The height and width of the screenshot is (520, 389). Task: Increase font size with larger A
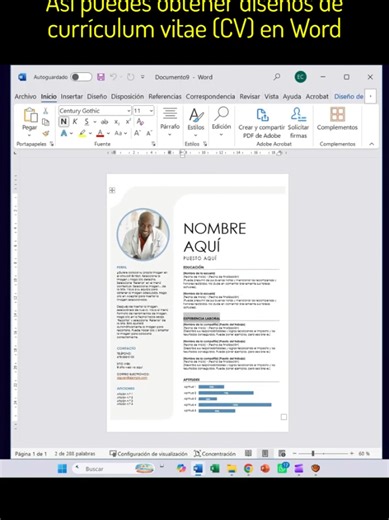pos(137,133)
